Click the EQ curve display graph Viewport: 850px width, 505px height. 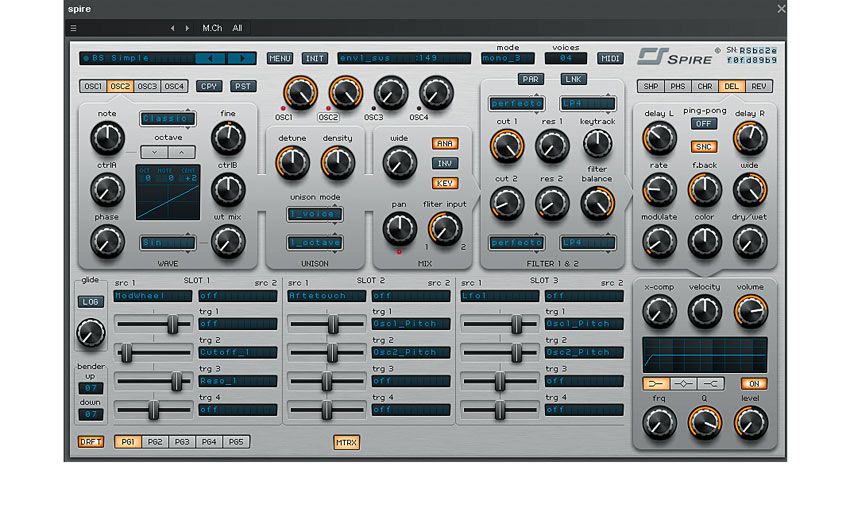tap(705, 355)
